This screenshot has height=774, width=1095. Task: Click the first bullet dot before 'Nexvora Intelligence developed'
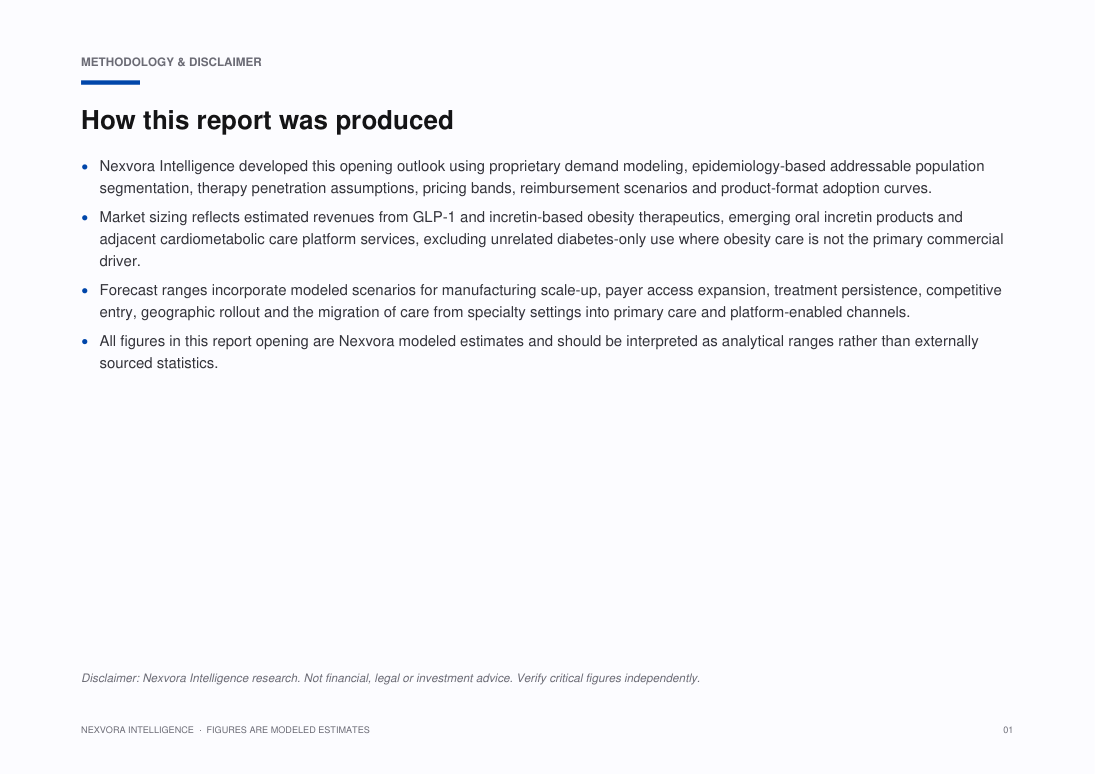coord(84,166)
